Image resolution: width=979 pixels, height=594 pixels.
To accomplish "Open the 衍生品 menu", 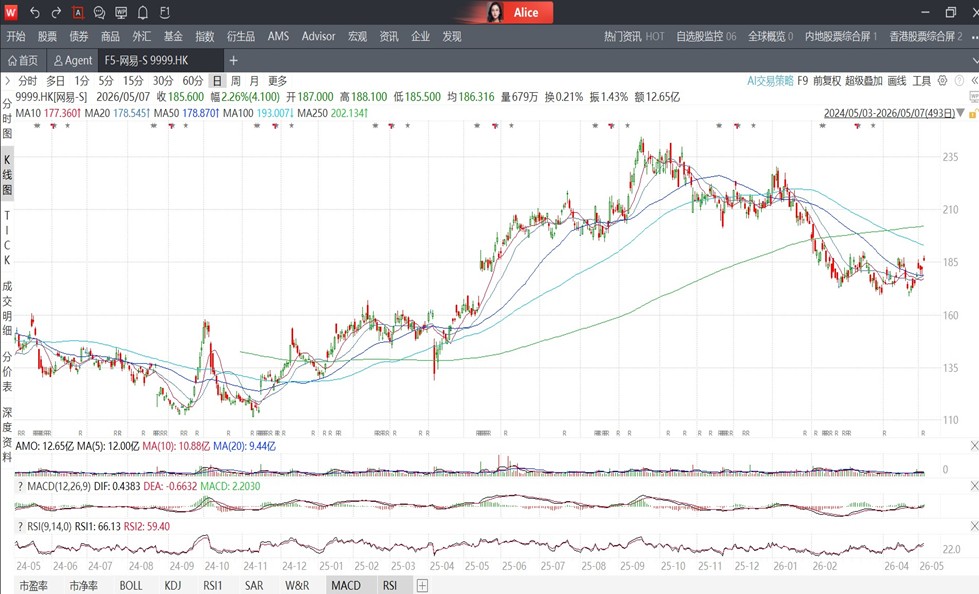I will (241, 36).
